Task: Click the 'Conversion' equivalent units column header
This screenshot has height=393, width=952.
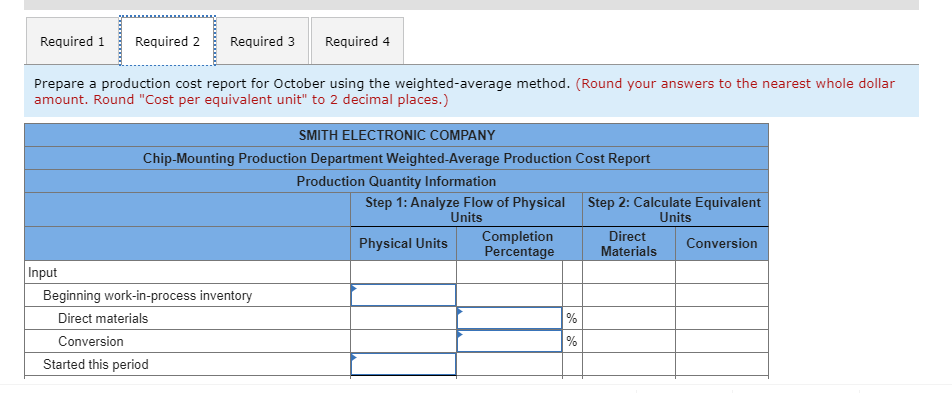Action: pos(722,244)
